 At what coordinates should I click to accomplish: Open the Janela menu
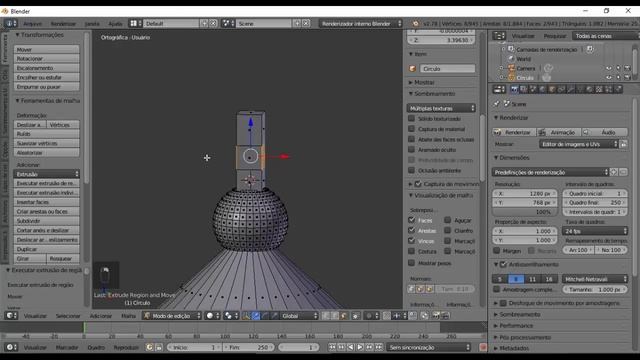coord(92,24)
